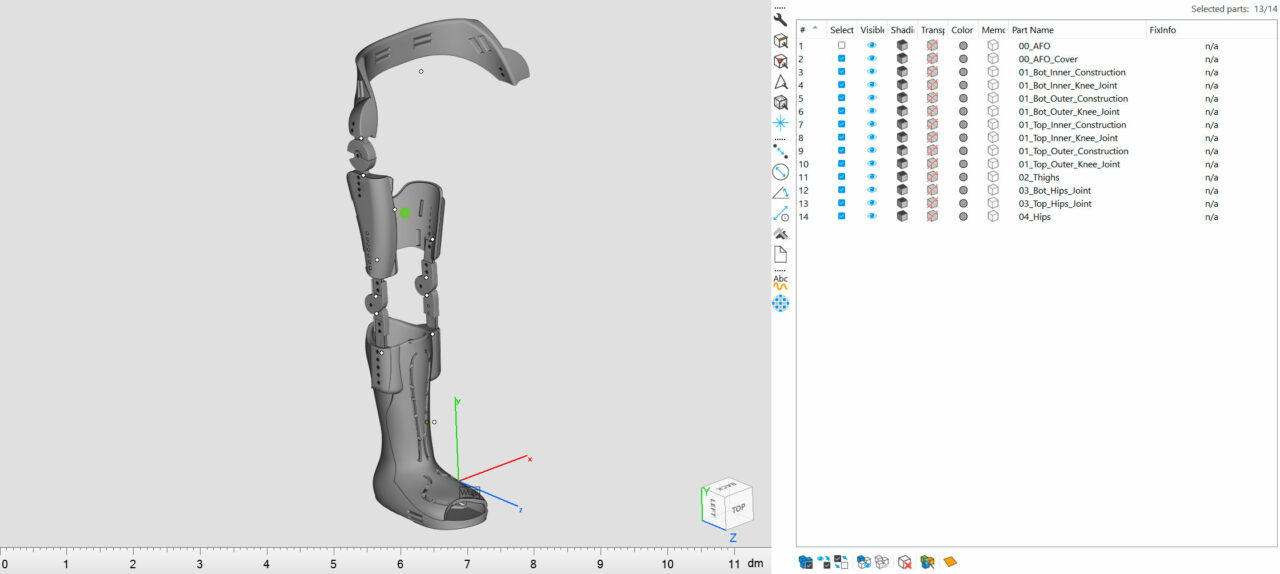Activate the triangle arrow selection tool
This screenshot has width=1280, height=574.
point(780,81)
